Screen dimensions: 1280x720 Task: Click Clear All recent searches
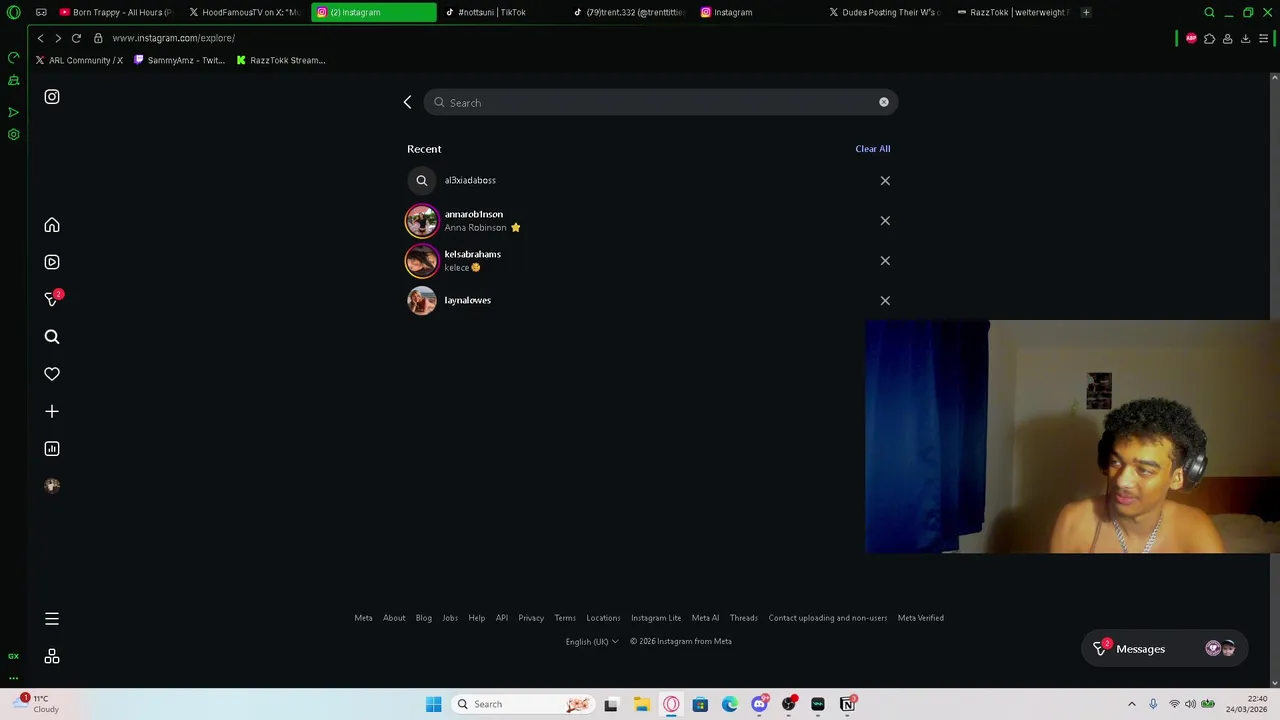point(872,148)
